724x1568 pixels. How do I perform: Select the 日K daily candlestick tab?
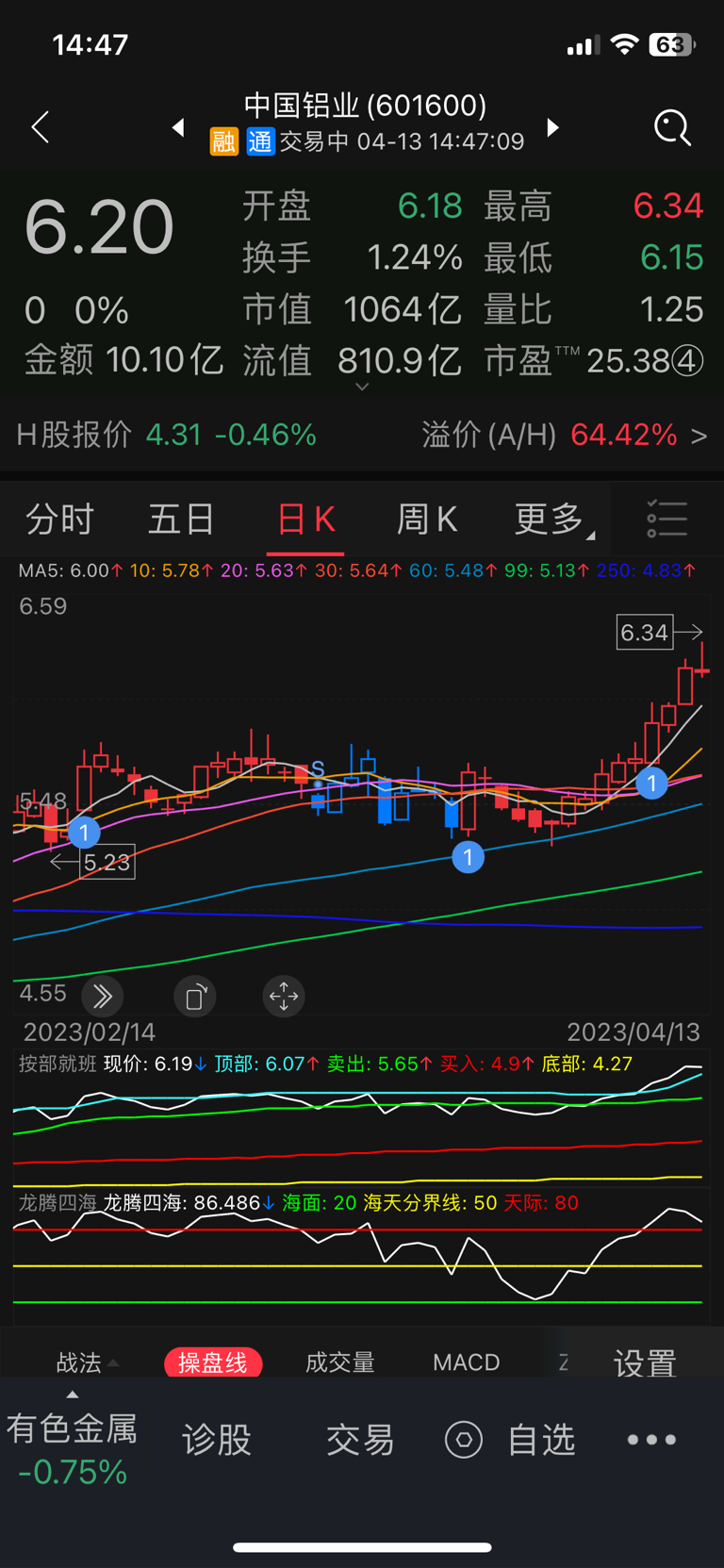(305, 520)
